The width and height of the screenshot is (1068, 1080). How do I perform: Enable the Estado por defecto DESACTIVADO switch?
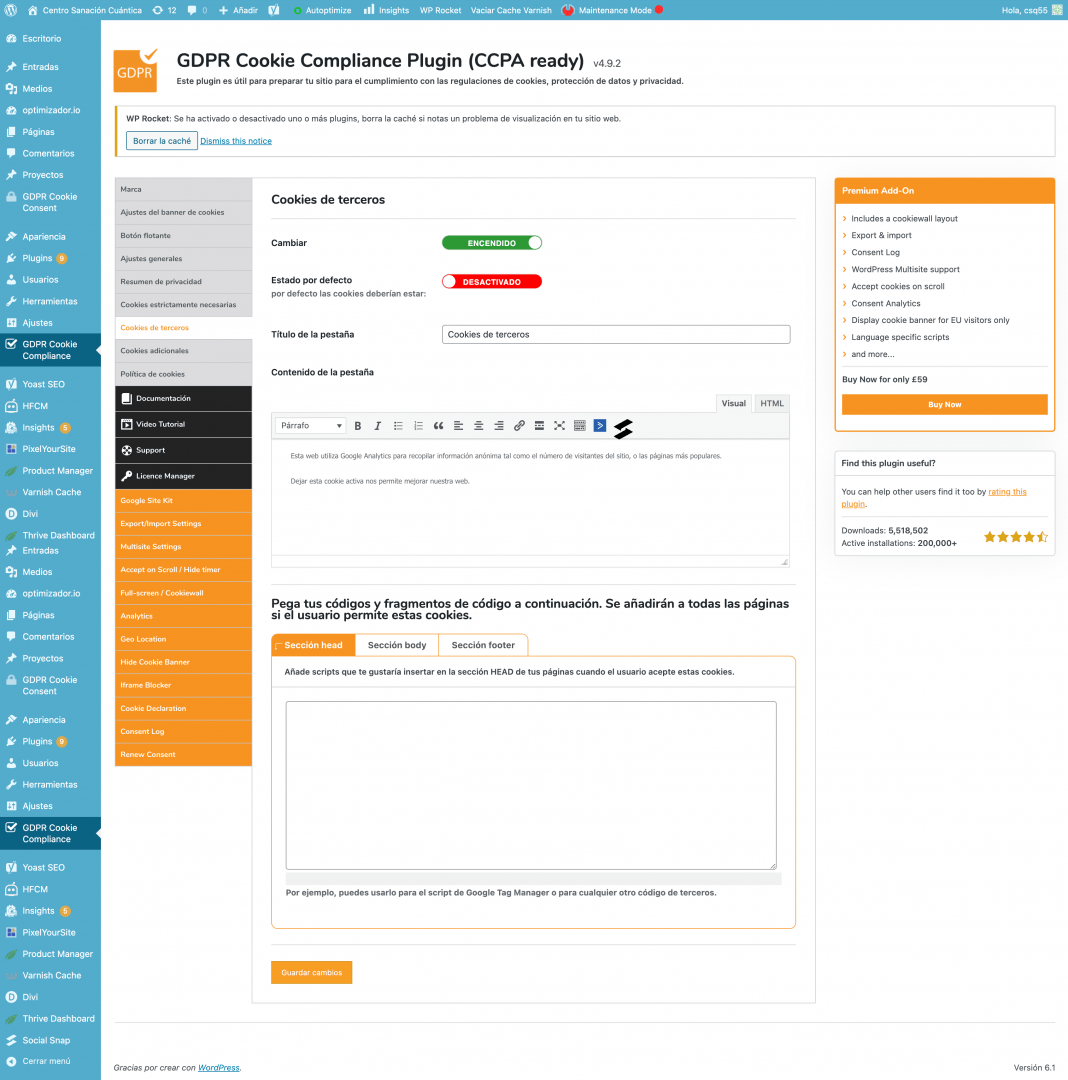pyautogui.click(x=492, y=282)
